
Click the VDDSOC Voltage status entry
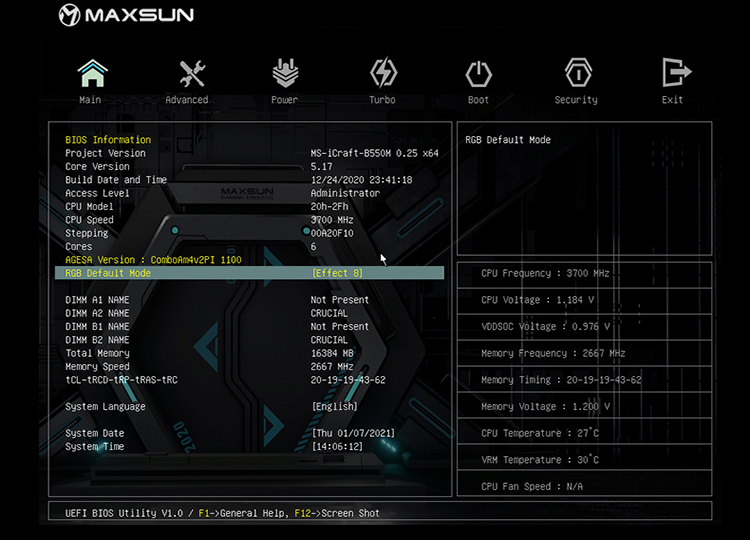click(545, 327)
